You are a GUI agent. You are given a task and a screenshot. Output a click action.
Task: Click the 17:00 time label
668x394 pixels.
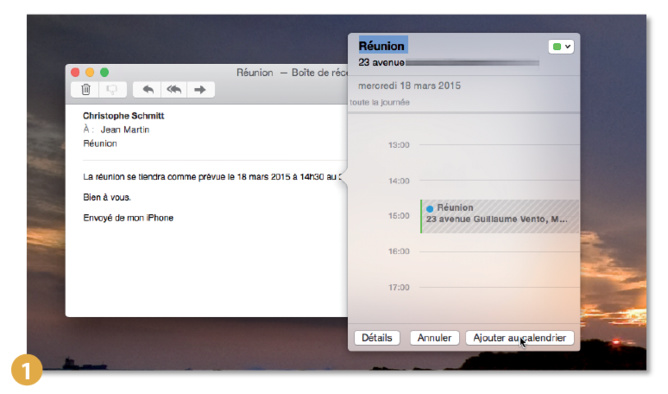tap(399, 288)
